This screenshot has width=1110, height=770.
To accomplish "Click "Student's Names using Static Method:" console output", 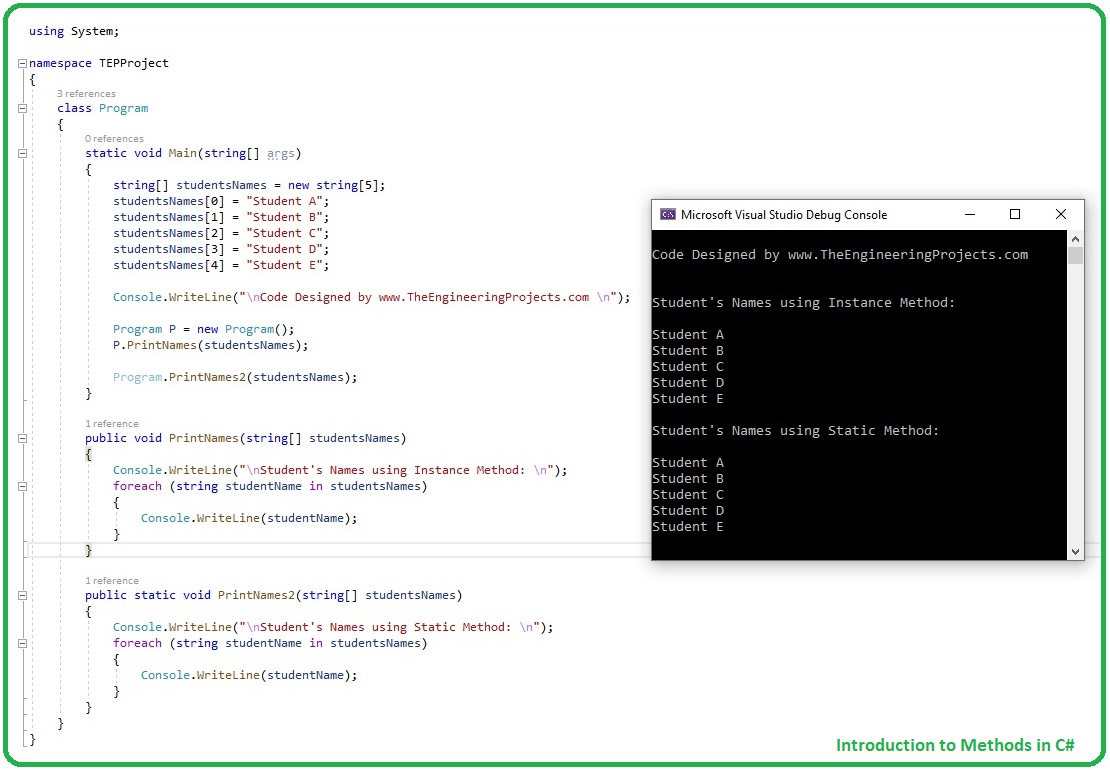I will [795, 431].
